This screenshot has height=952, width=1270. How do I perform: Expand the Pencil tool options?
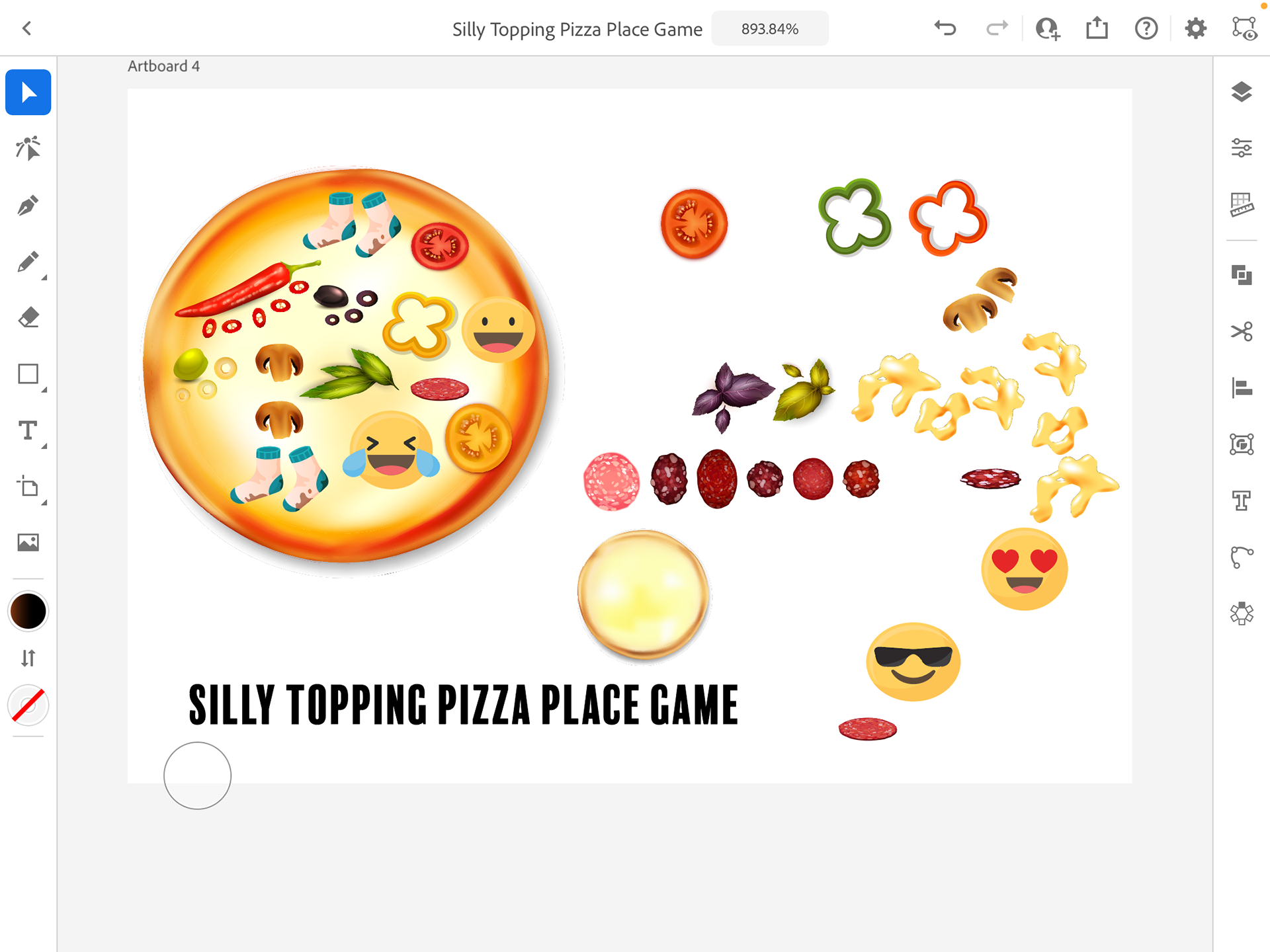tap(44, 278)
